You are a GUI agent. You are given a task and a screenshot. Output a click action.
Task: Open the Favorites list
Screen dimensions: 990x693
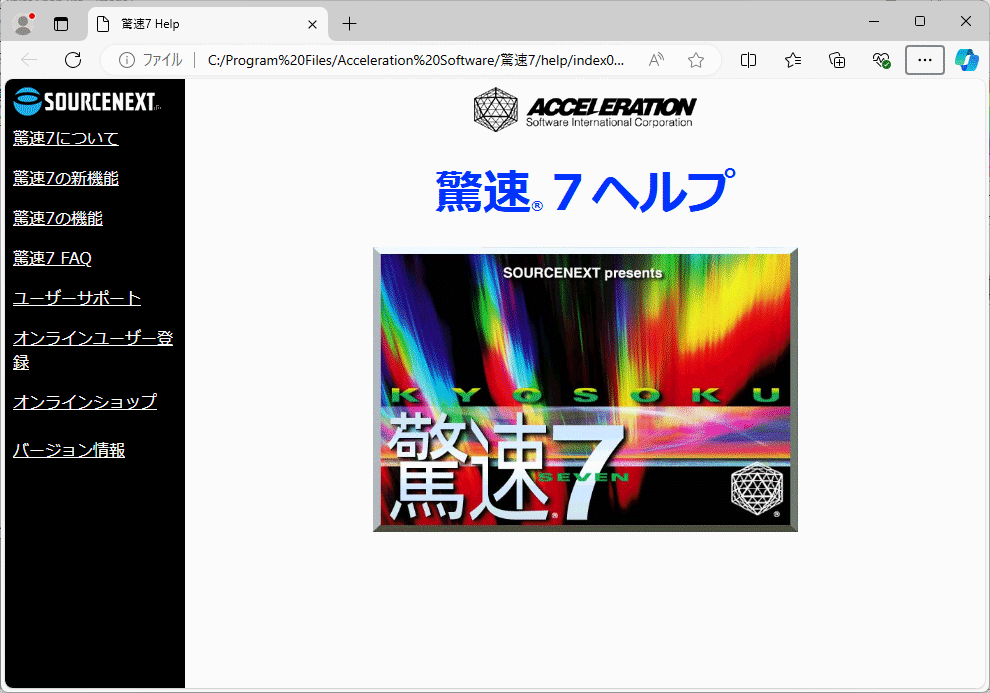click(x=792, y=60)
